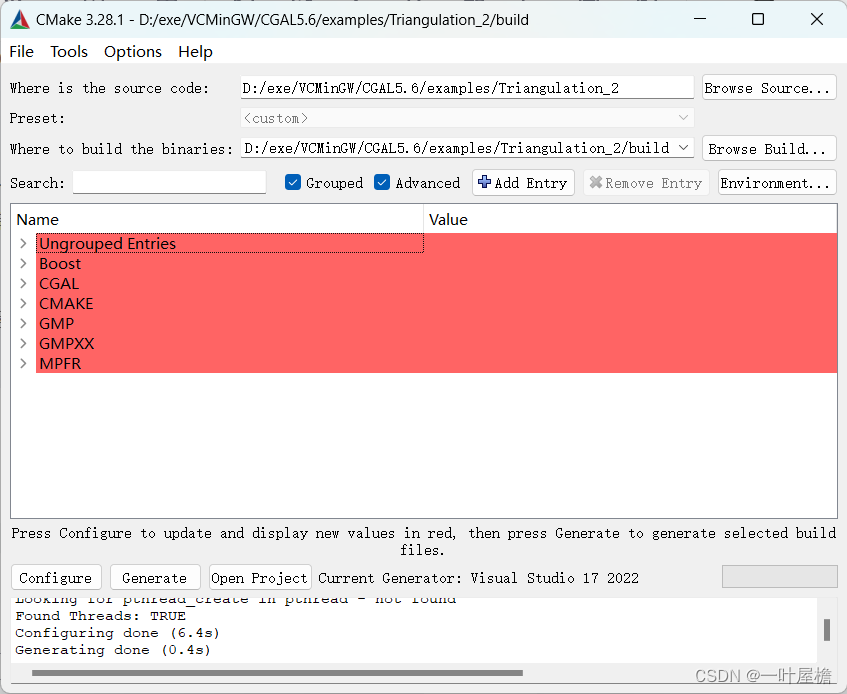Click the output log vertical scrollbar
This screenshot has height=694, width=847.
point(826,630)
